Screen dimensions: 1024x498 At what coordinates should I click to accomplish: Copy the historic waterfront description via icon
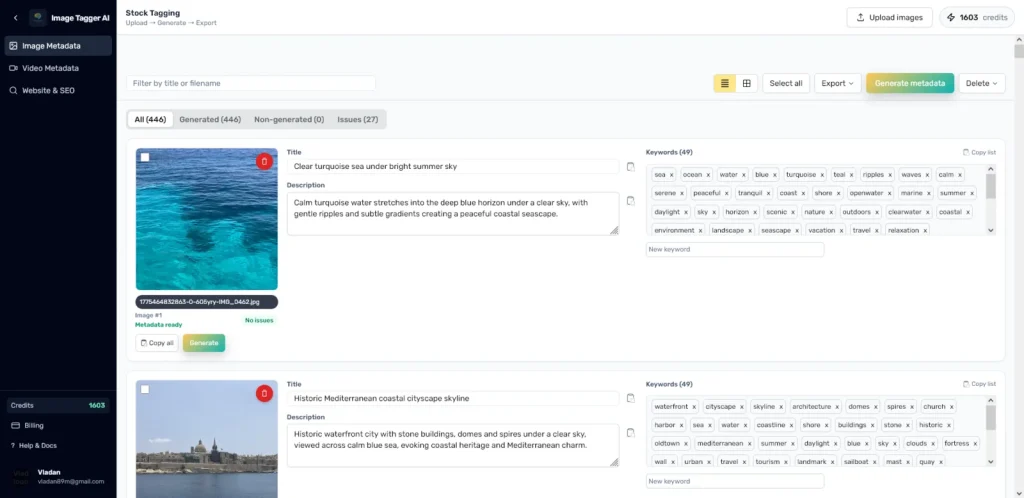click(630, 433)
